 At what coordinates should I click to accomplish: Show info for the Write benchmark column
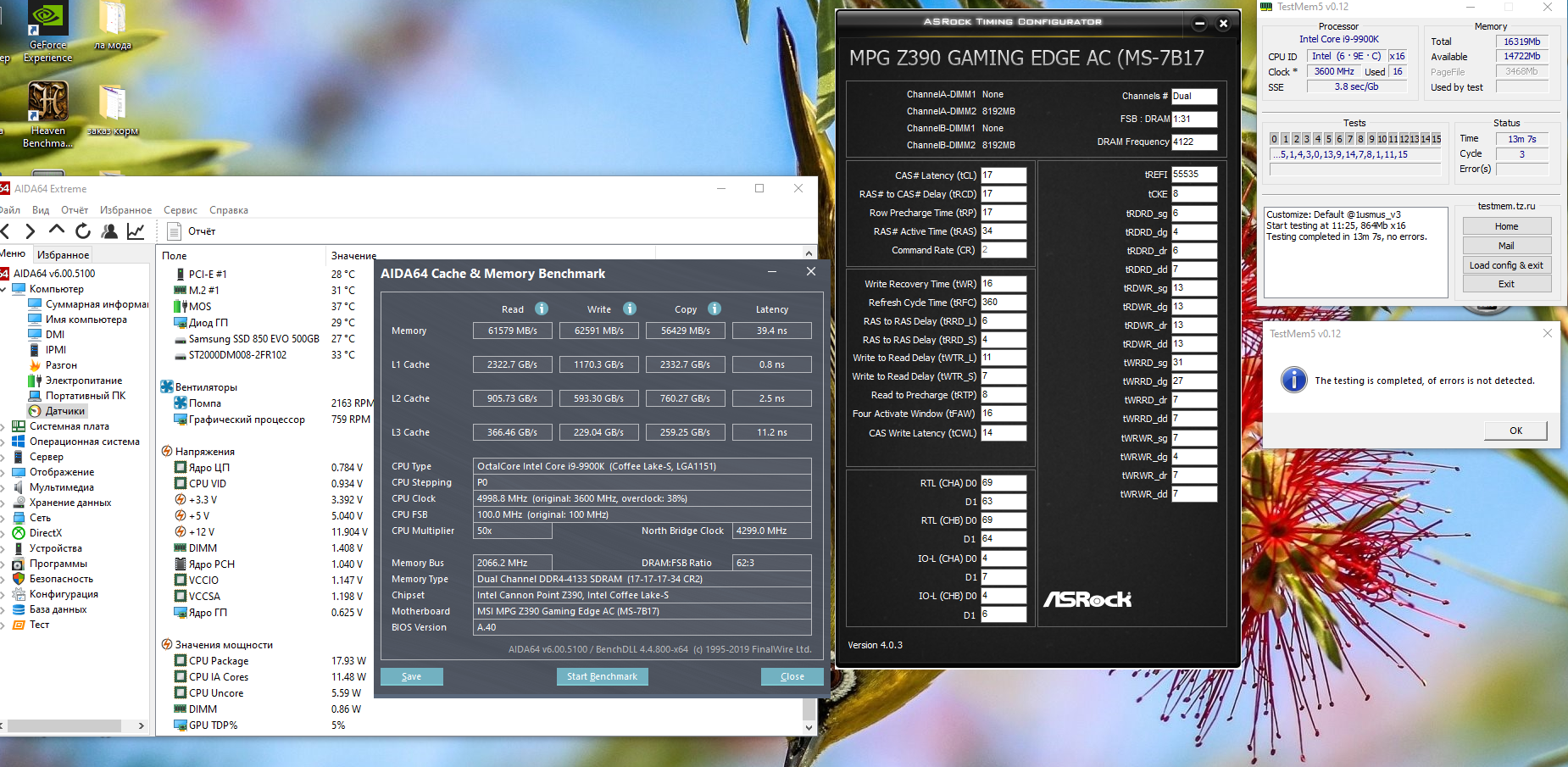[630, 308]
